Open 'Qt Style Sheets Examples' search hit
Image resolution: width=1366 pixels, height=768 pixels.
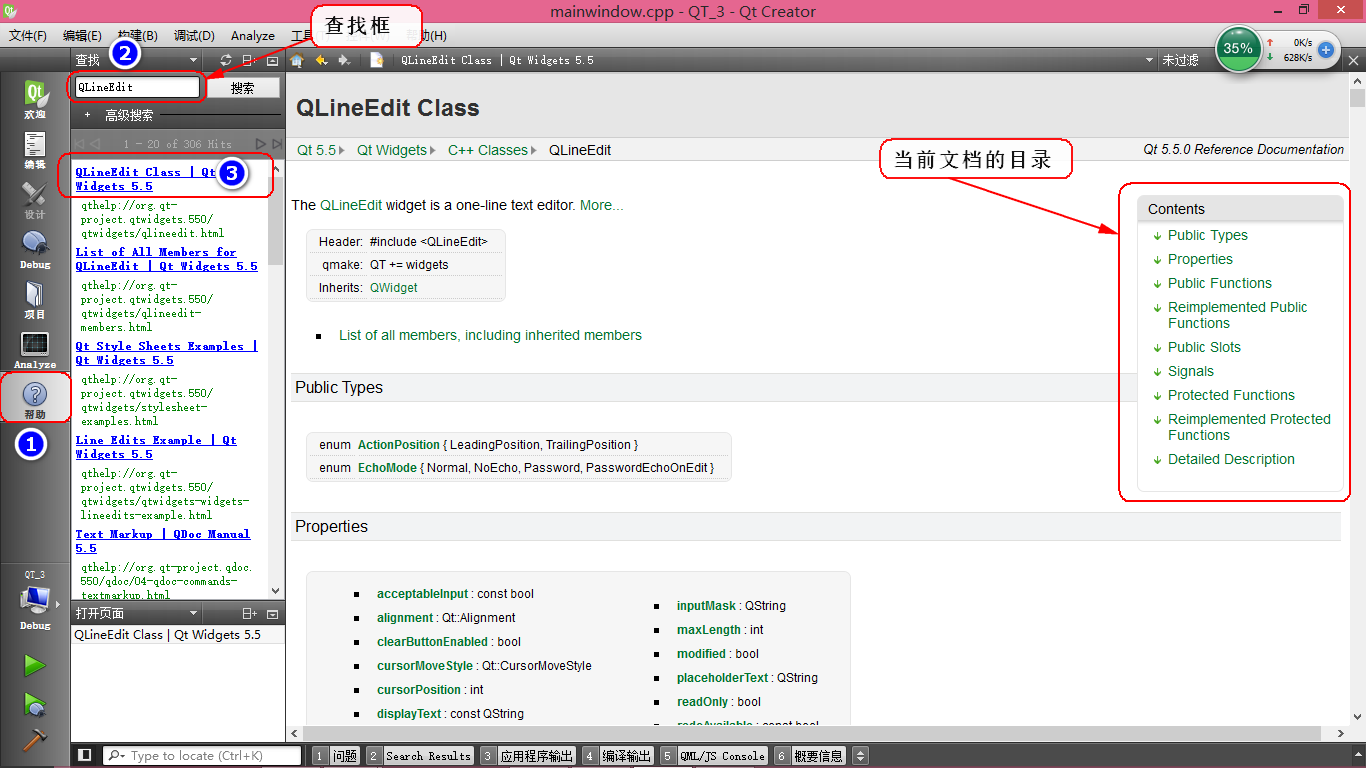(x=166, y=353)
